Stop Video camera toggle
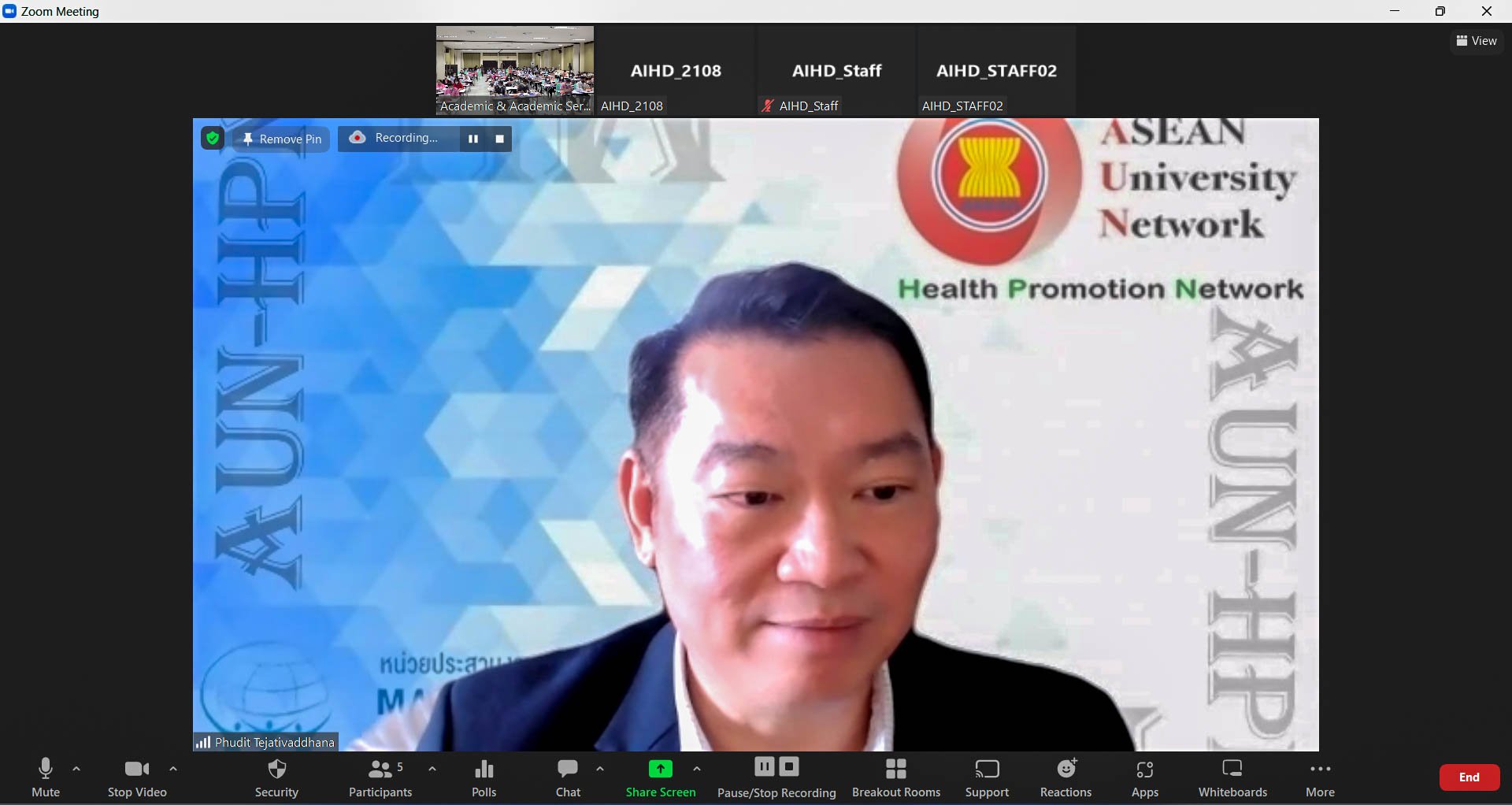 137,777
